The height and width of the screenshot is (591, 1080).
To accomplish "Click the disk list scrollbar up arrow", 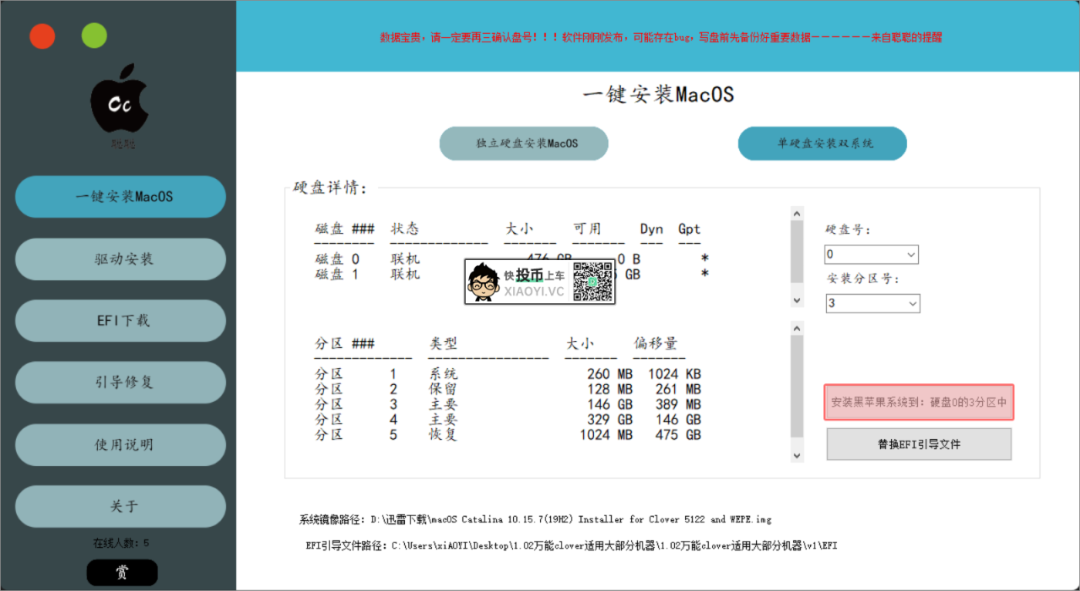I will click(797, 214).
